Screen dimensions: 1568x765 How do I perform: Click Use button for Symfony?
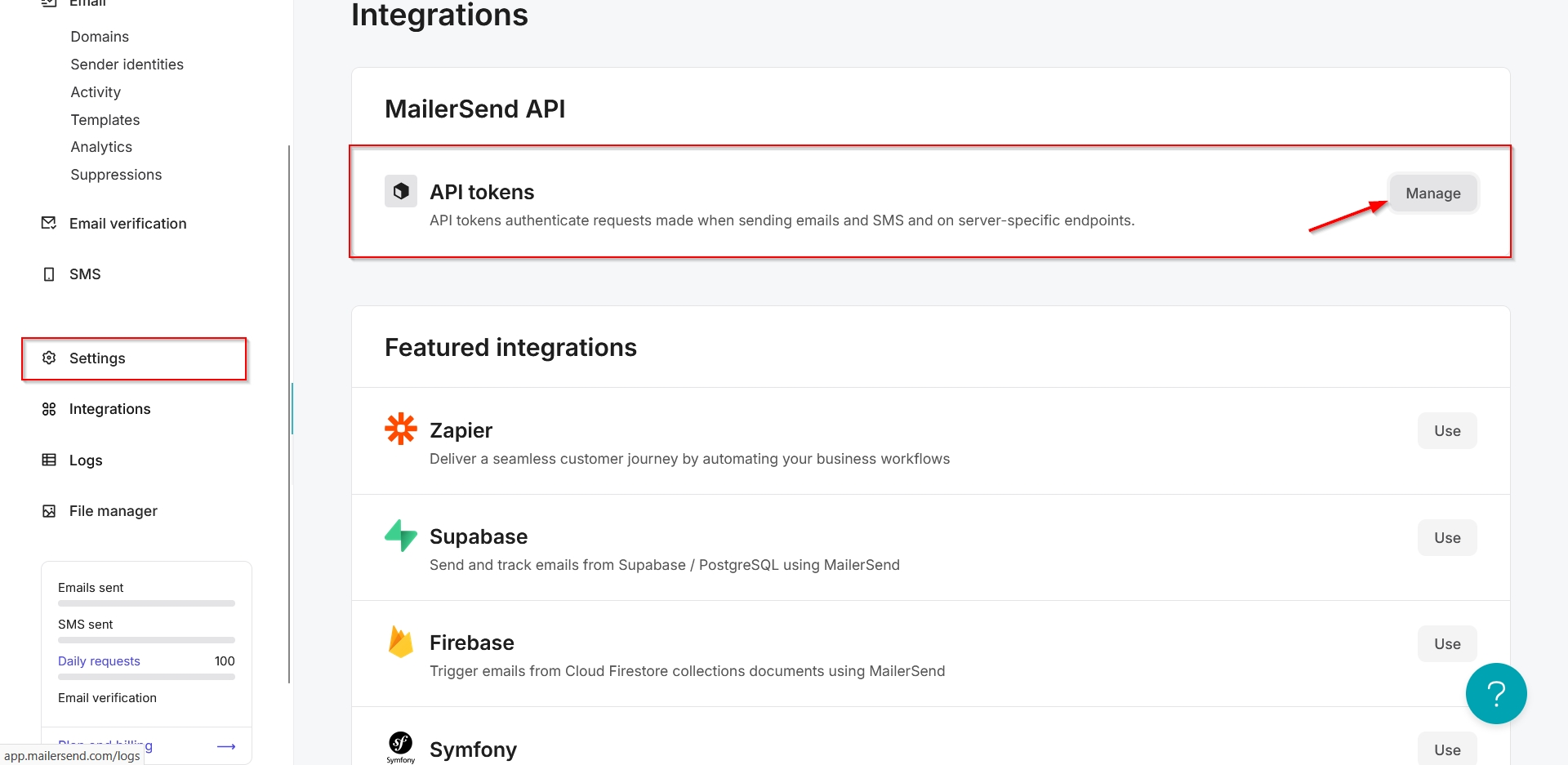[x=1446, y=749]
